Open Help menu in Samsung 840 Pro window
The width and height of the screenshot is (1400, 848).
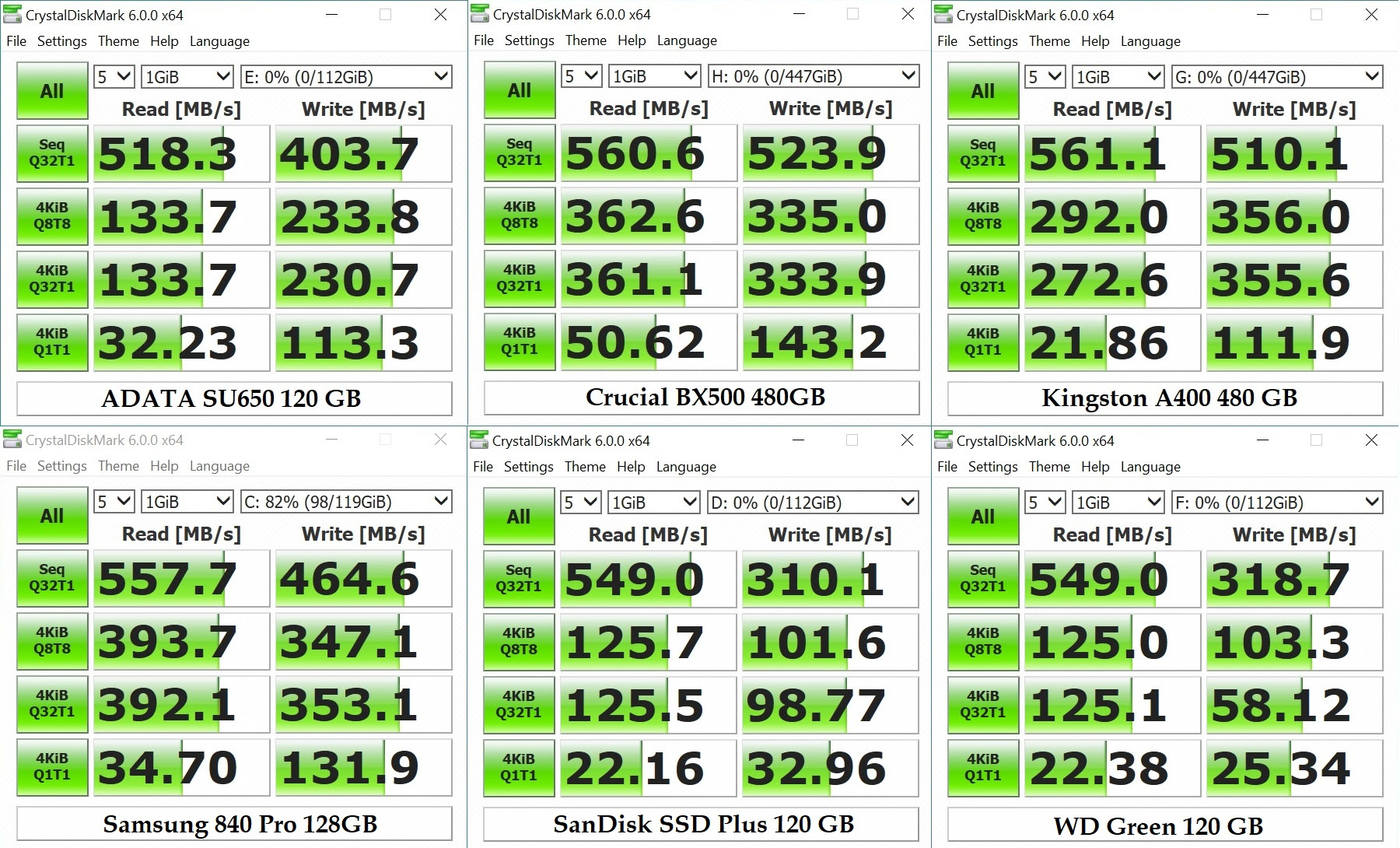point(164,466)
